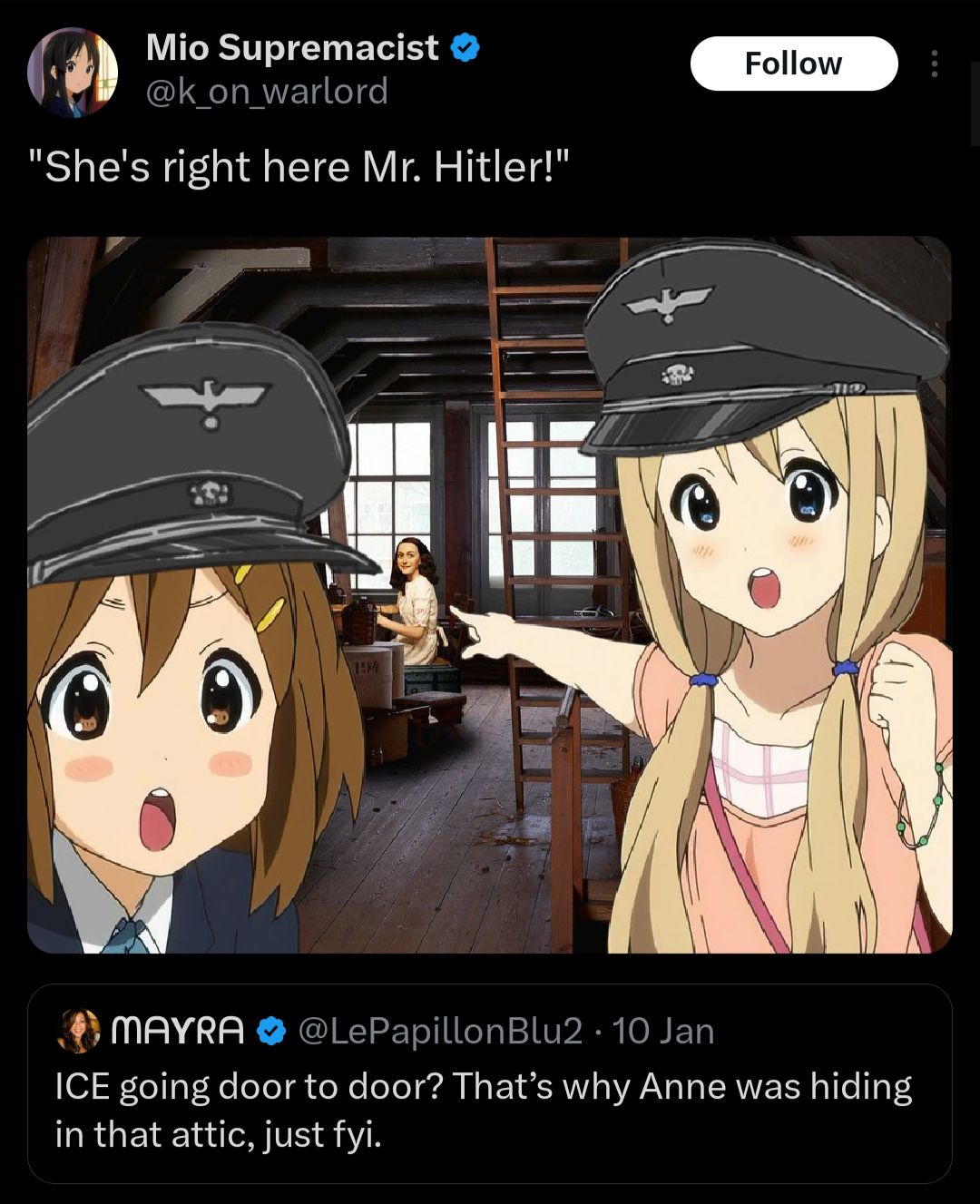
Task: Click the quoted post's second line ending "just fyi."
Action: click(x=218, y=1134)
